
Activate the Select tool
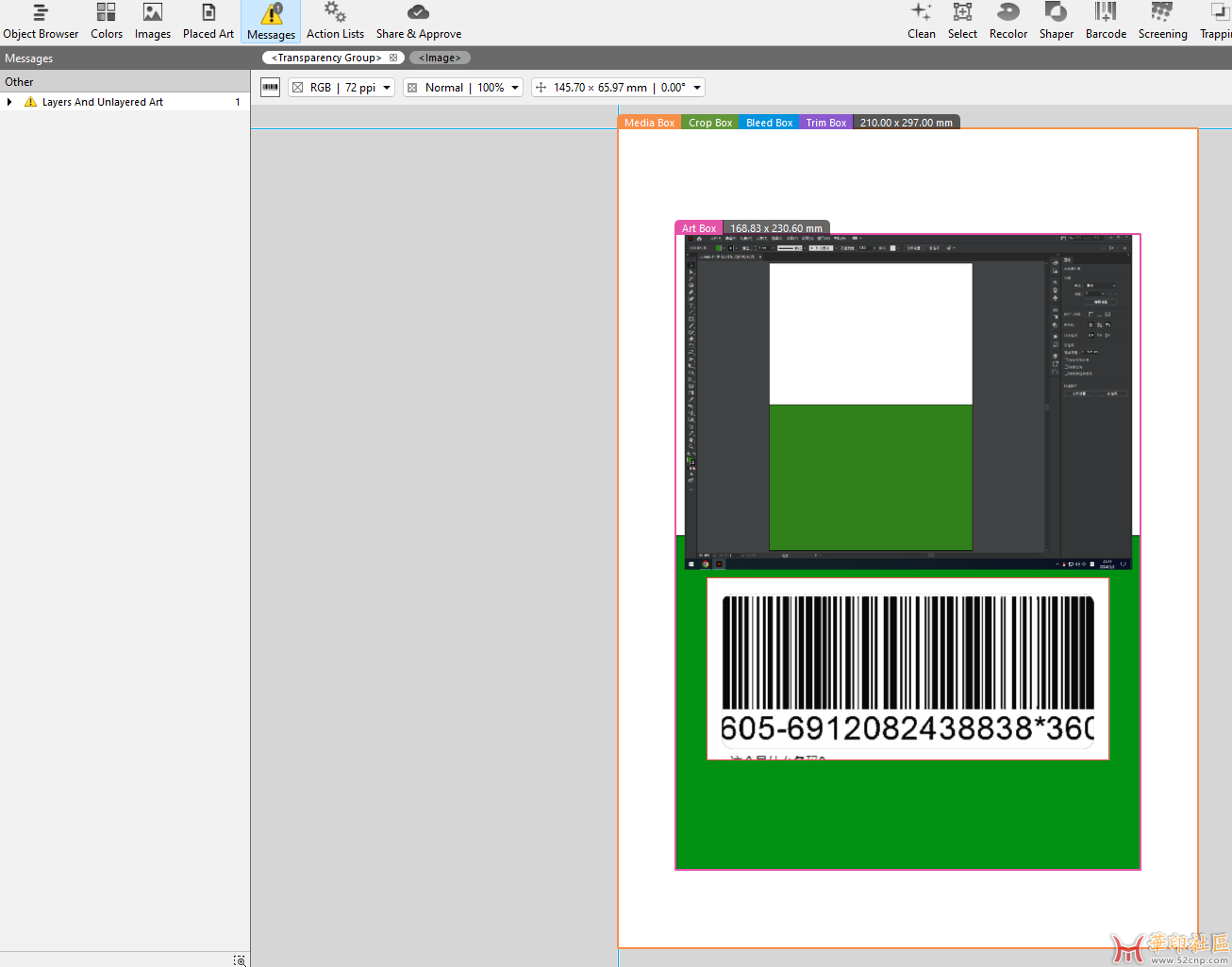pyautogui.click(x=962, y=22)
